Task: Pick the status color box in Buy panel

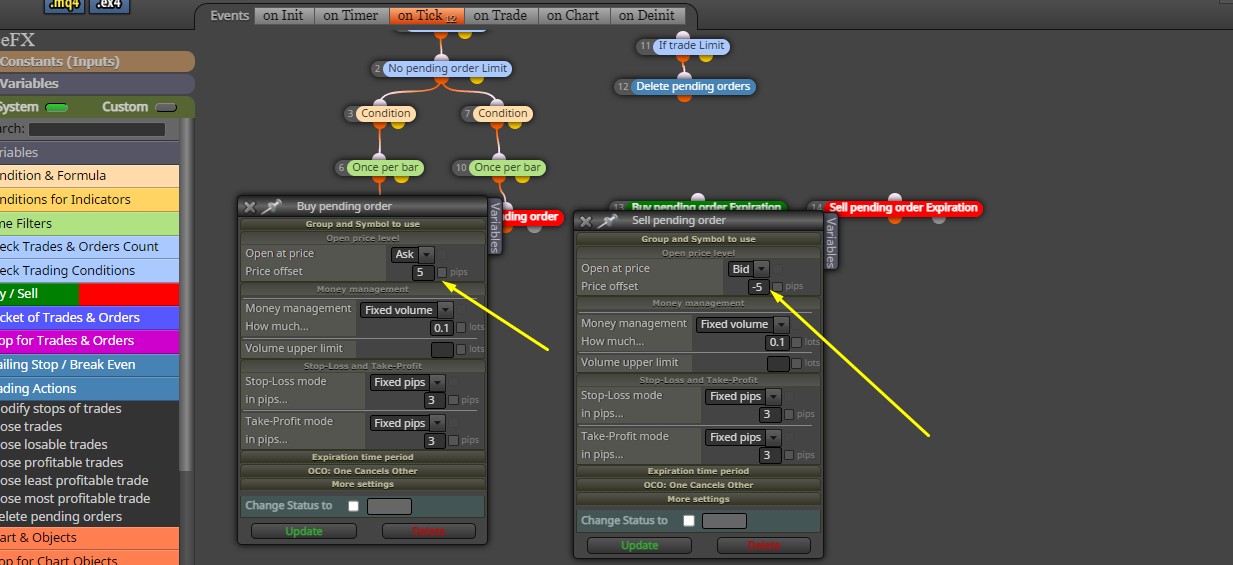Action: pyautogui.click(x=389, y=507)
